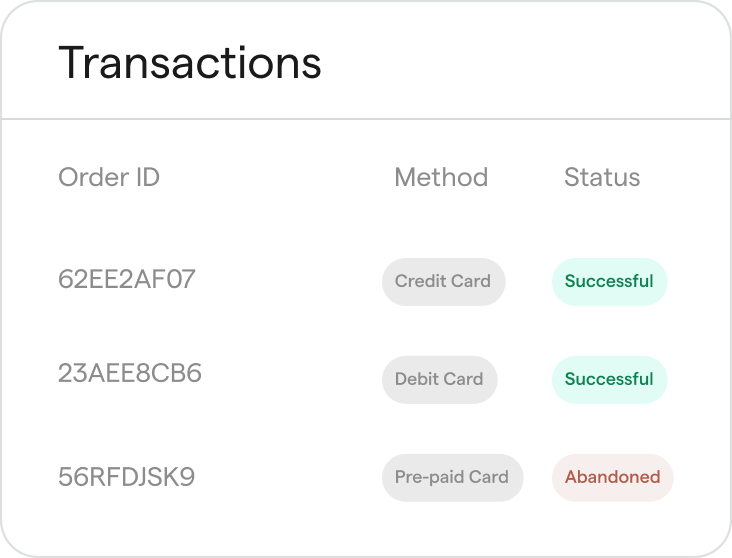732x558 pixels.
Task: Click the method badge in the Abandoned row
Action: point(452,477)
